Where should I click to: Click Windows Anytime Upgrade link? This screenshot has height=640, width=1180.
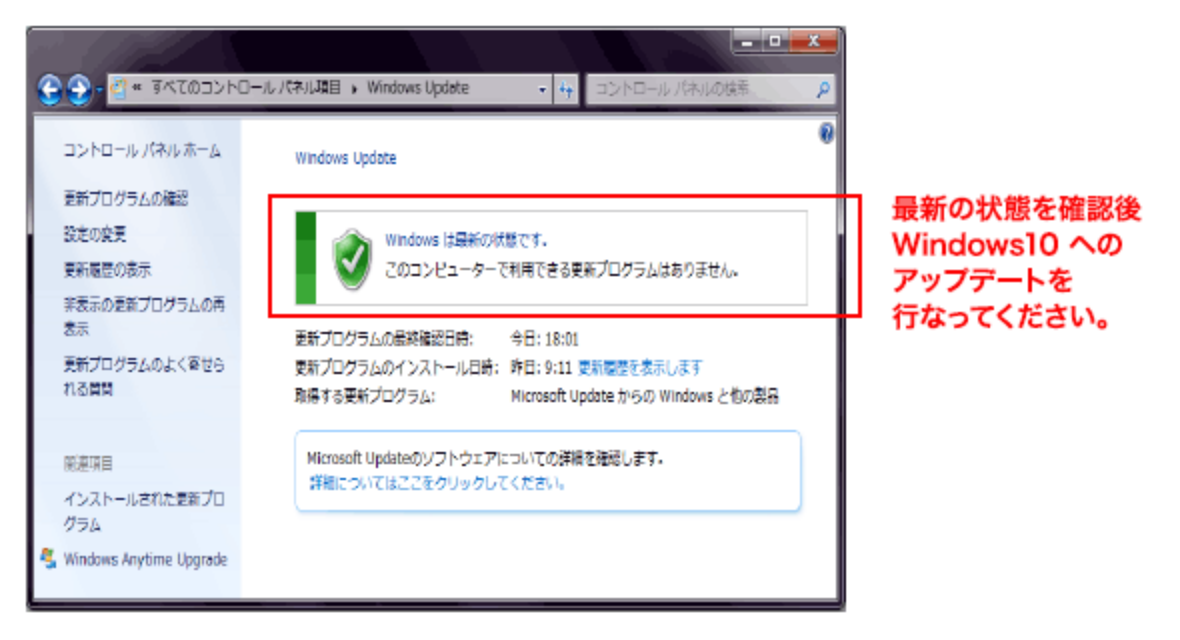145,559
